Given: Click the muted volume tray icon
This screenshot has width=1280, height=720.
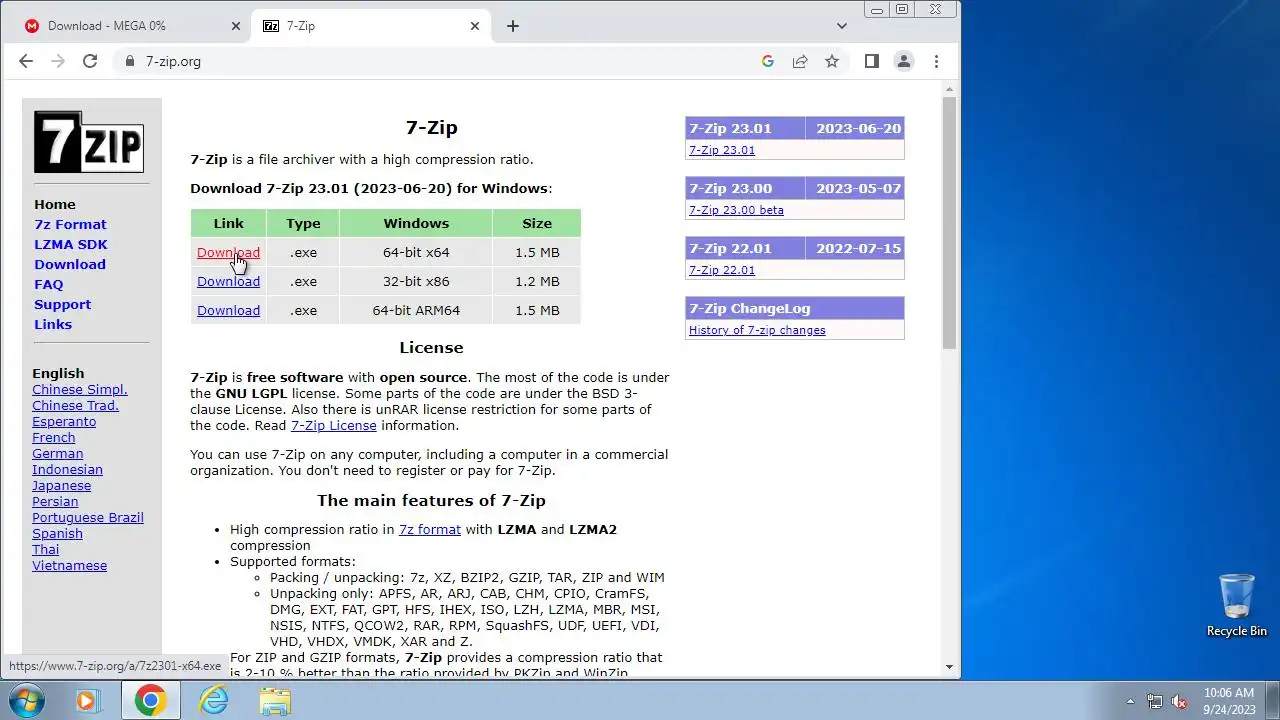Looking at the screenshot, I should pos(1180,701).
